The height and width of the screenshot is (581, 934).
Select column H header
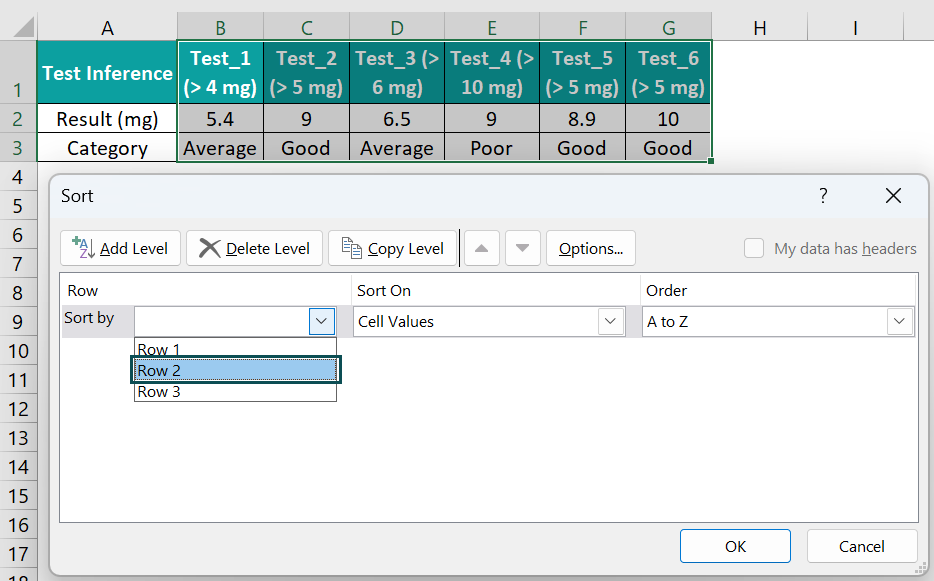(759, 27)
